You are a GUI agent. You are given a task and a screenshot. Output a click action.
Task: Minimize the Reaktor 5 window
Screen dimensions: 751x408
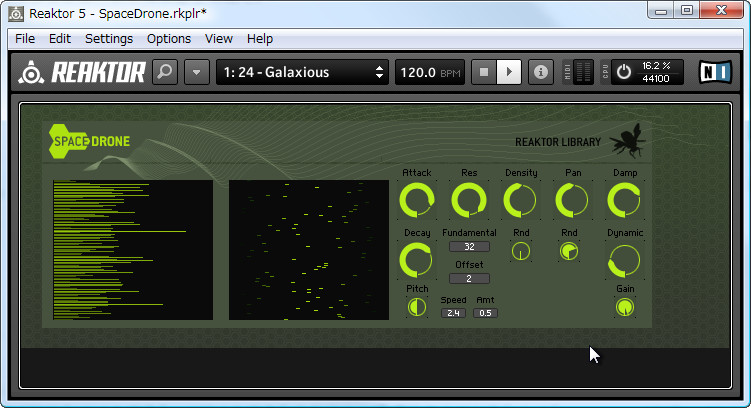click(x=661, y=11)
